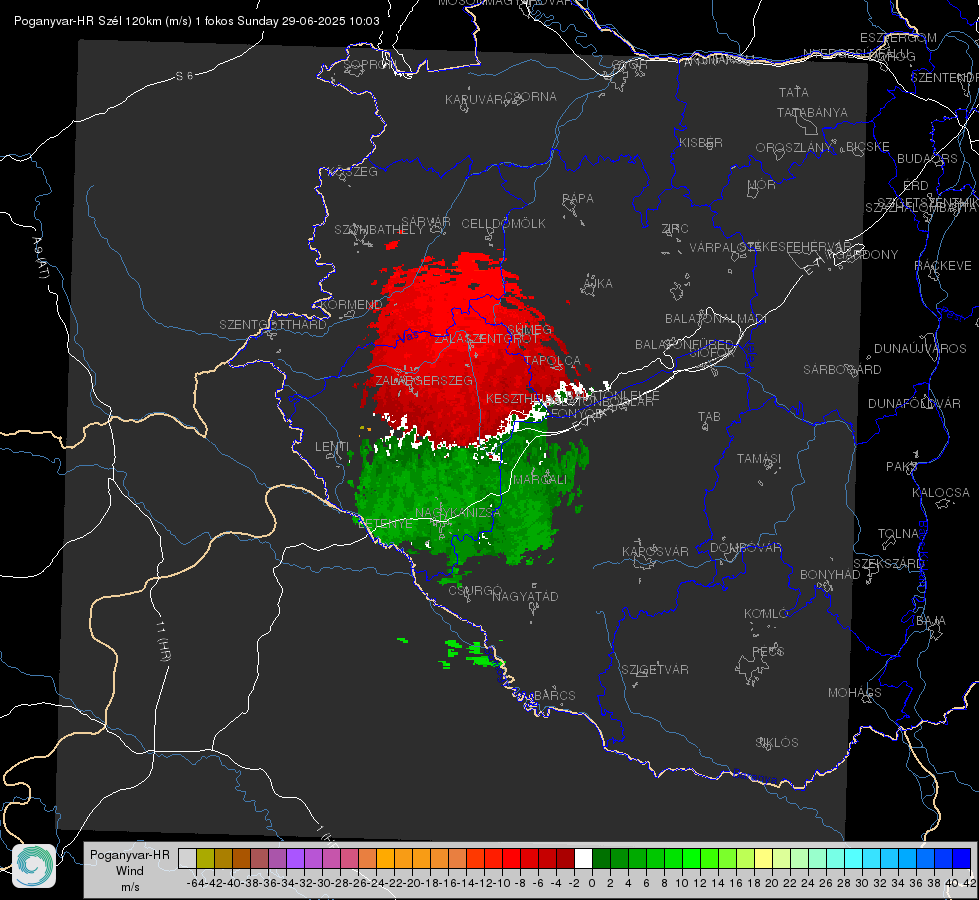
Task: Click the DUNAFÖLDVÁR label
Action: coord(914,403)
